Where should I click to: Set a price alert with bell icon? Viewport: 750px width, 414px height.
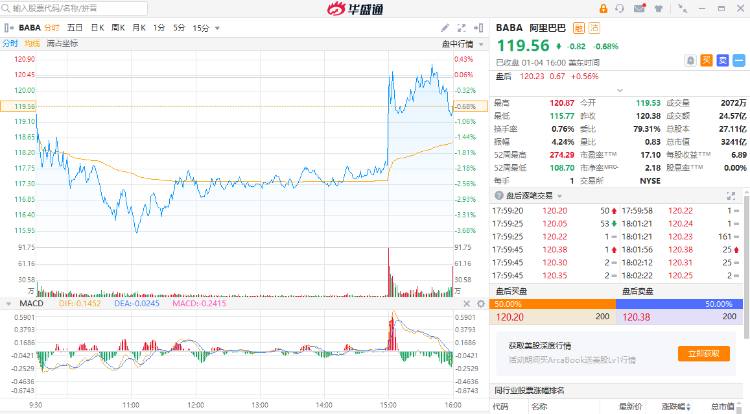(x=690, y=61)
